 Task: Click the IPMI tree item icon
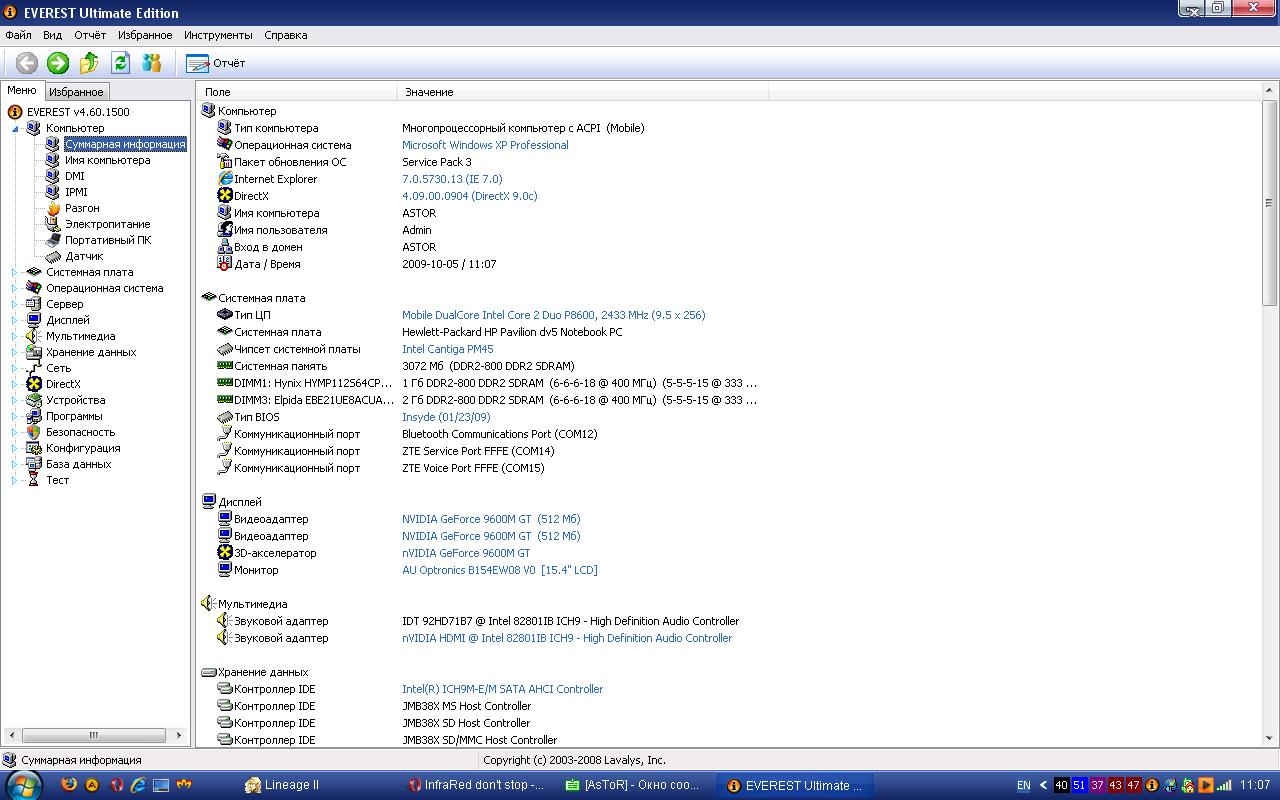coord(53,192)
